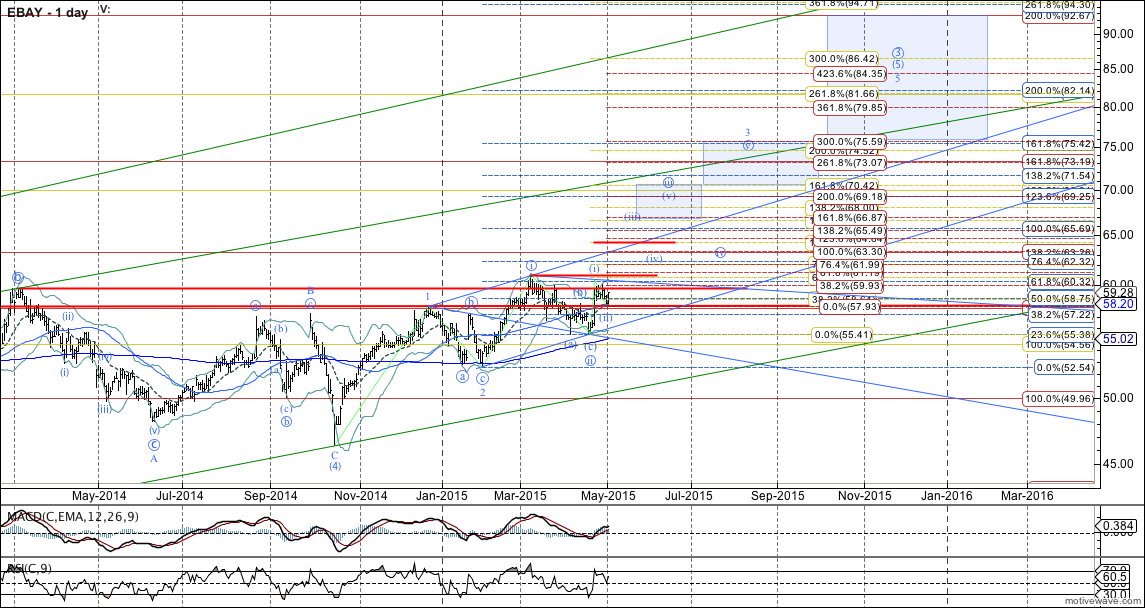Select the 100.0%(49.96) level label
Screen dimensions: 1145x608
[1058, 399]
